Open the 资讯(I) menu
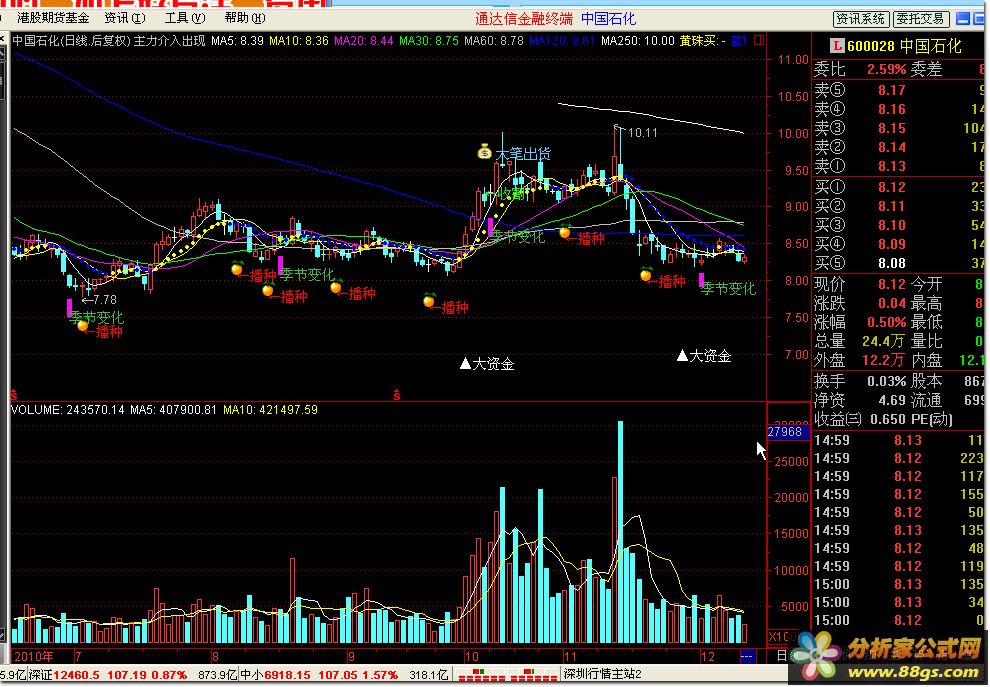 pos(125,18)
